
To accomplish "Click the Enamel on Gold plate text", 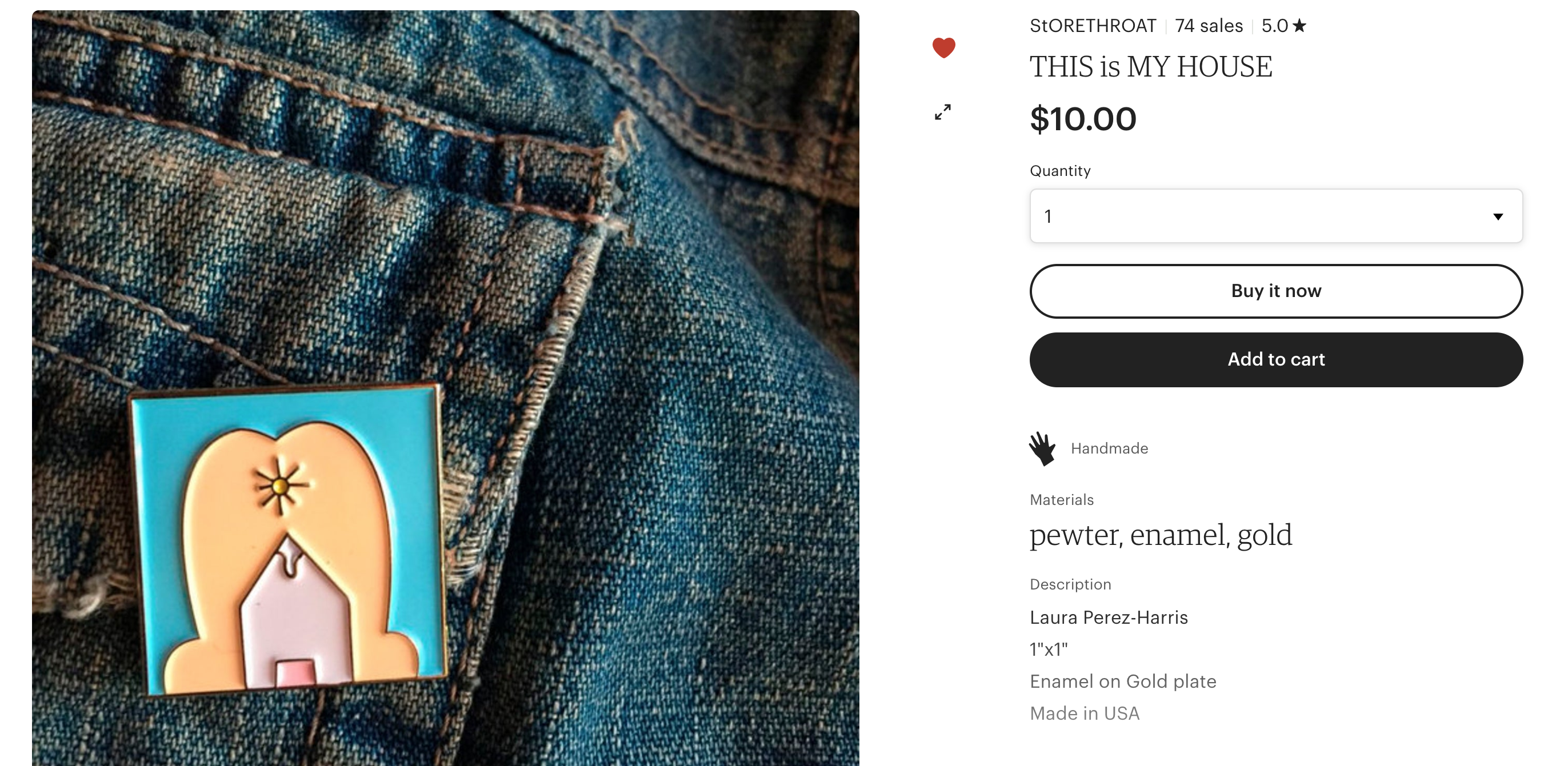I will 1123,681.
